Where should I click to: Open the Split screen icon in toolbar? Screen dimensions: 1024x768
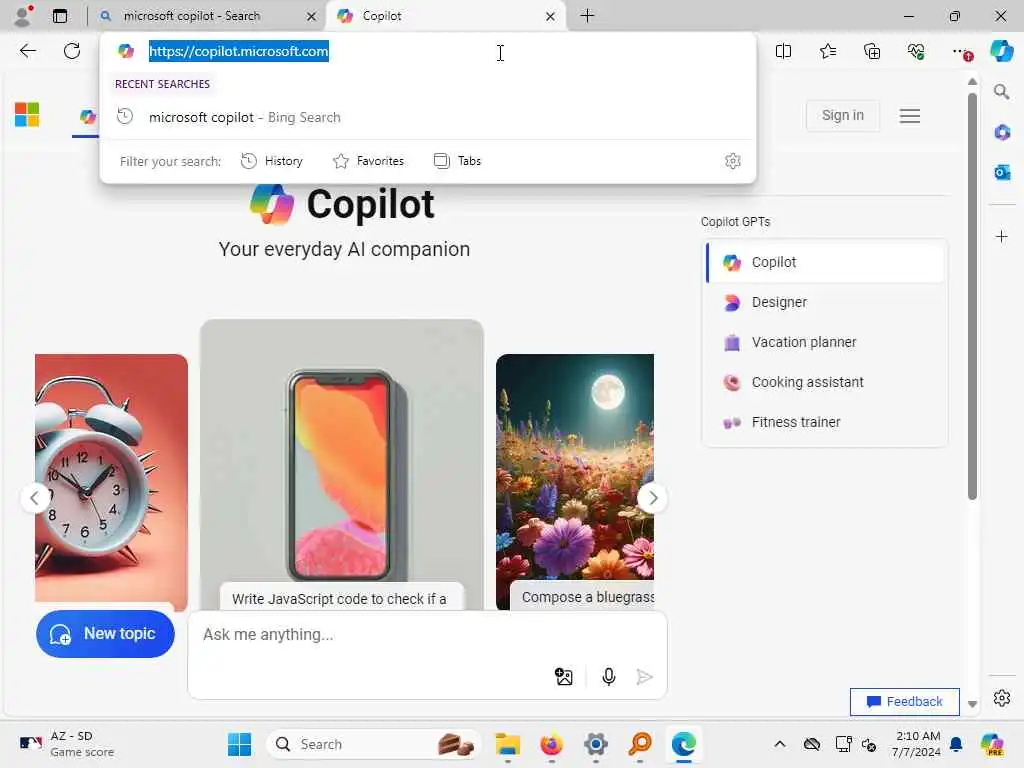(783, 51)
